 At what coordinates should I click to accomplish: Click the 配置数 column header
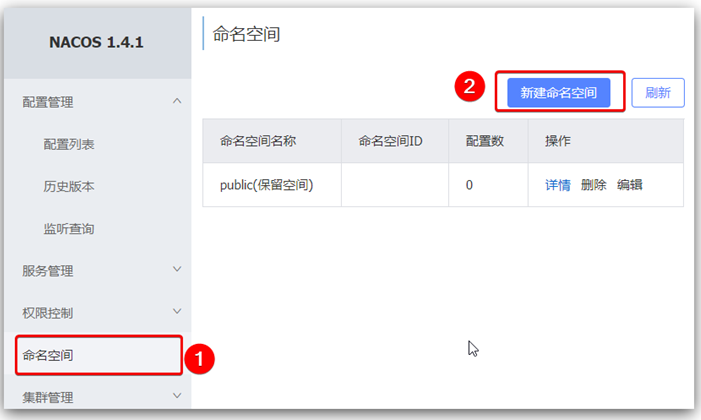[488, 141]
